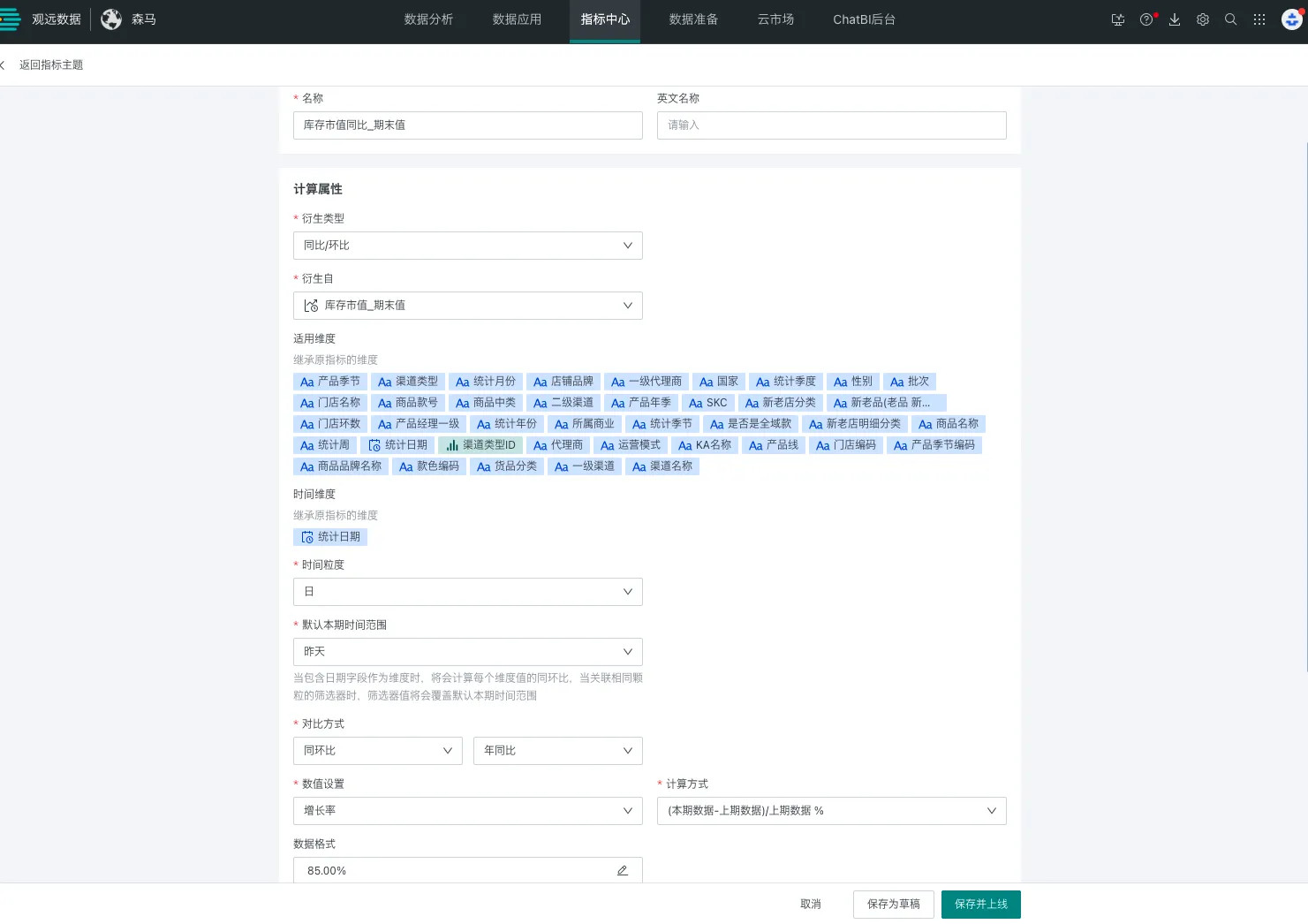Switch to the 数据准备 tab
Image resolution: width=1308 pixels, height=924 pixels.
point(693,19)
